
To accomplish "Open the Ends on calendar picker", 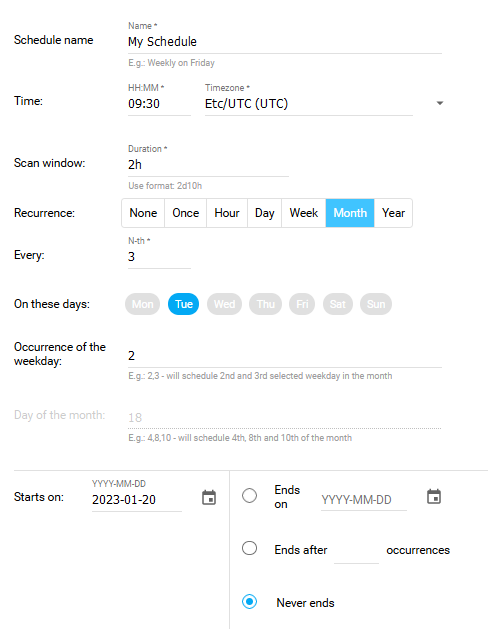I will pyautogui.click(x=434, y=496).
